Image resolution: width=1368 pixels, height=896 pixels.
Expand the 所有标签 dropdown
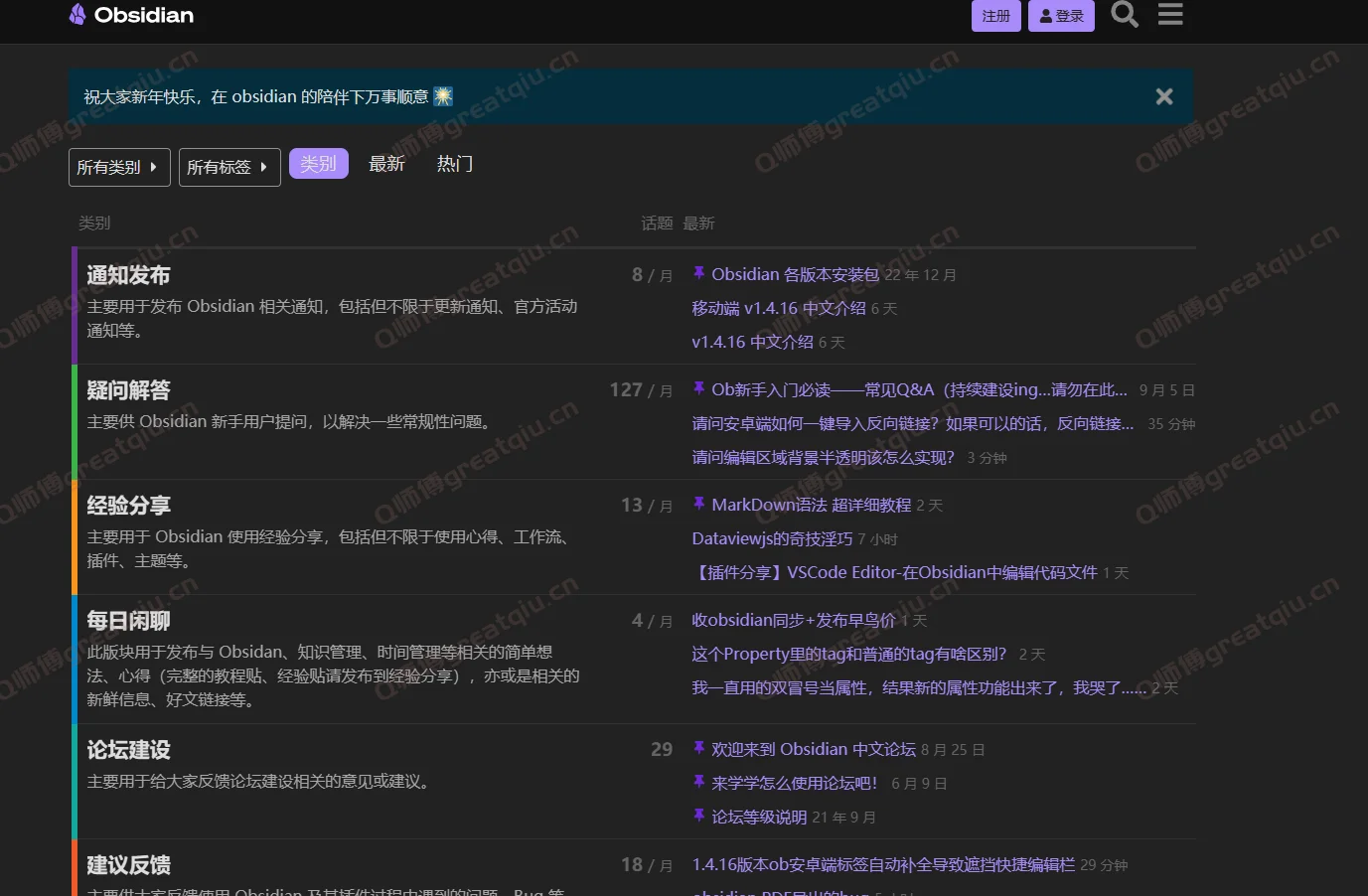tap(228, 167)
